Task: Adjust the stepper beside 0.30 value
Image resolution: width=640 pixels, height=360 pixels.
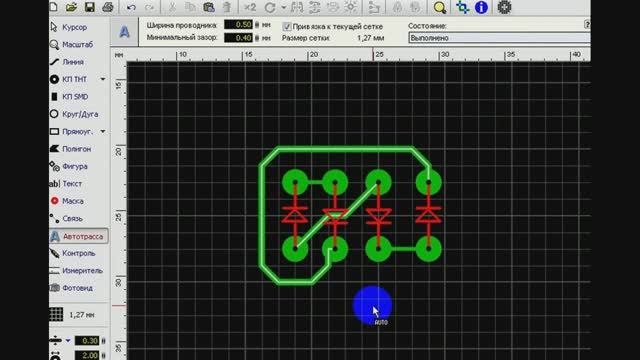Action: click(103, 340)
